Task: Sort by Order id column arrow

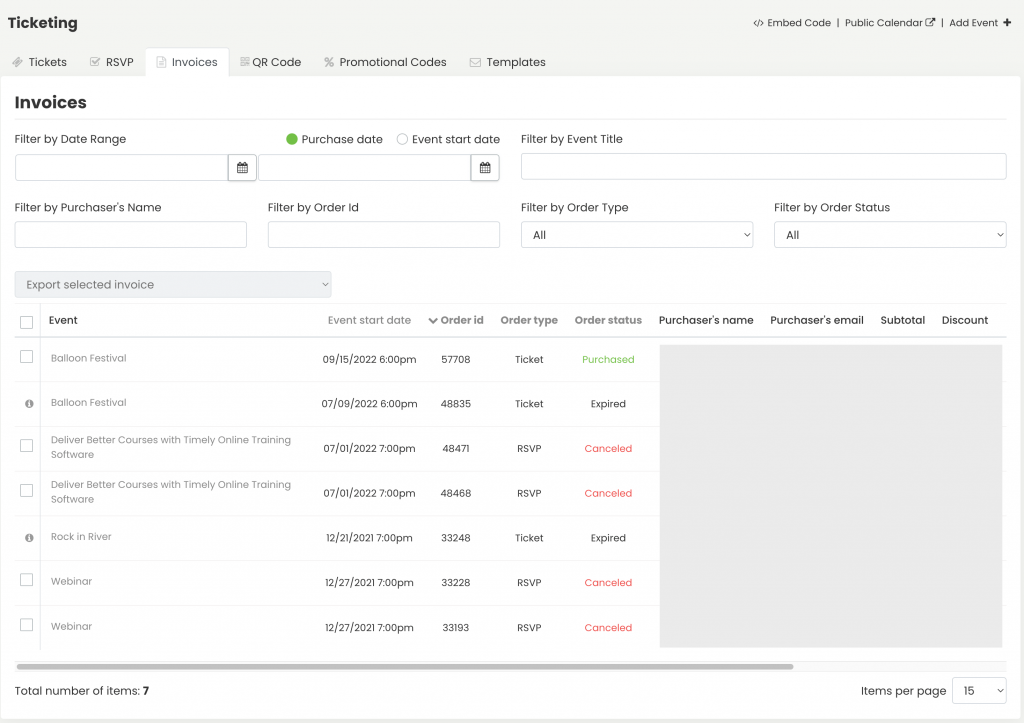Action: click(x=433, y=321)
